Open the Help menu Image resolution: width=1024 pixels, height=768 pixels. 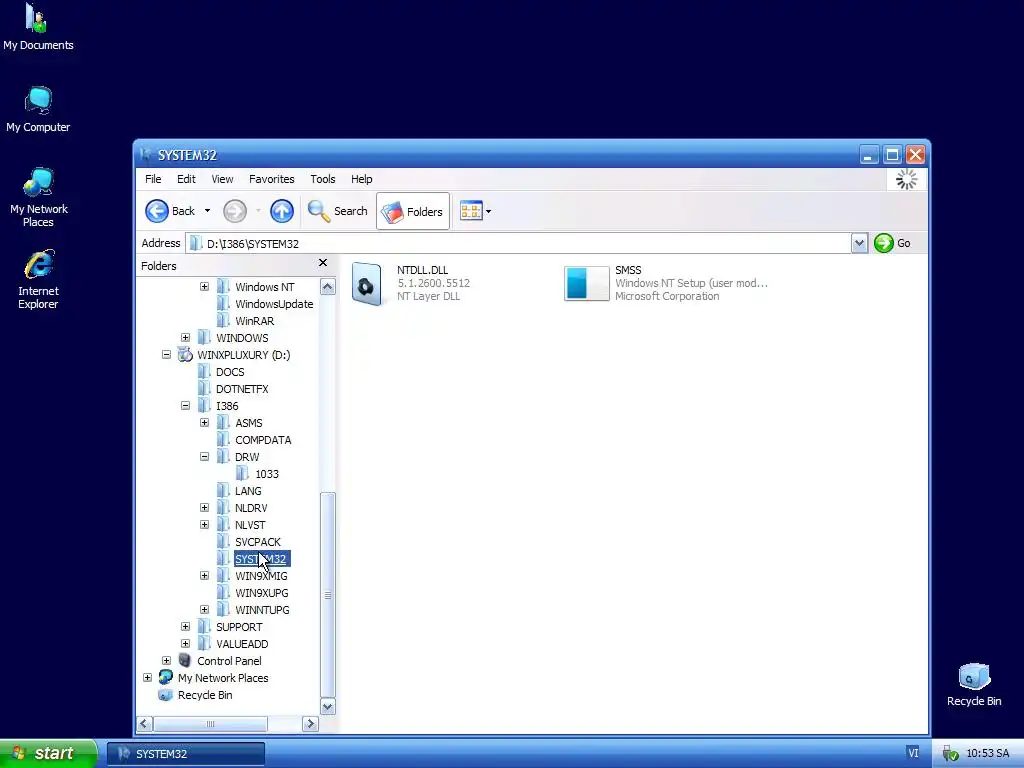pyautogui.click(x=361, y=179)
